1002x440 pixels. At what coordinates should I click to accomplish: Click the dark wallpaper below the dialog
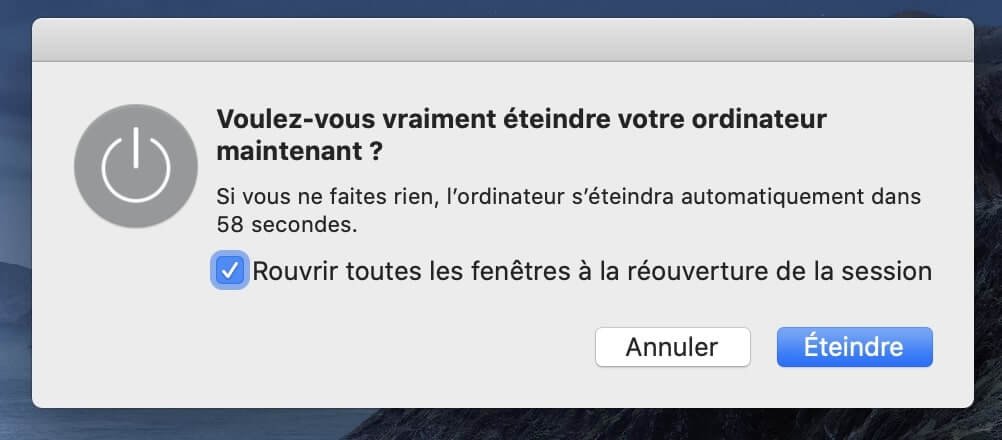click(x=501, y=425)
